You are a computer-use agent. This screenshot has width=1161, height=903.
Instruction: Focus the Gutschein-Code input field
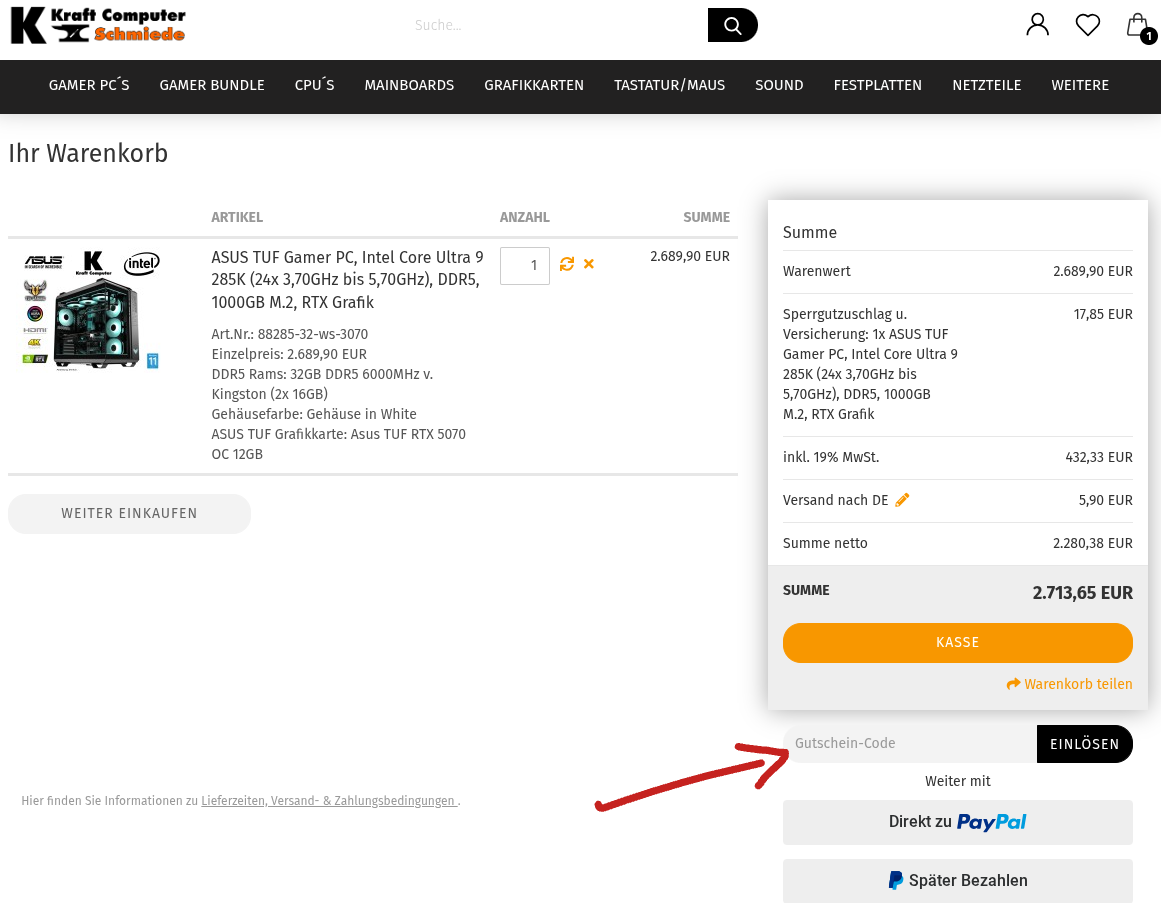point(910,744)
